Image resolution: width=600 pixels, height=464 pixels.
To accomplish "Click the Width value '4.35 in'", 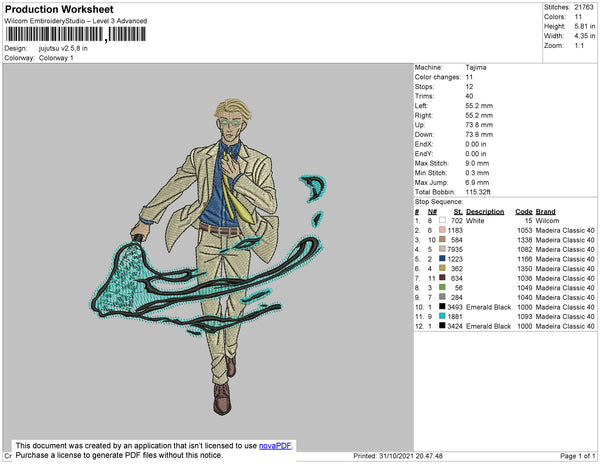I will (584, 36).
